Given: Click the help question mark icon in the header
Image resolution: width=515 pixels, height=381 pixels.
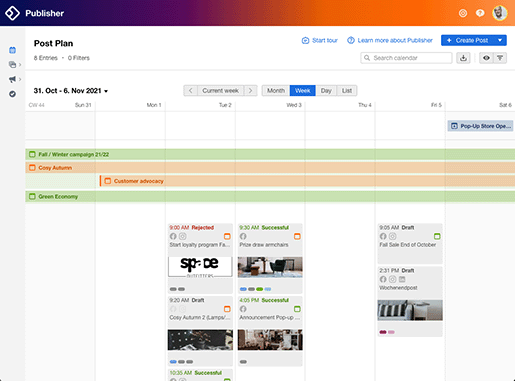Looking at the screenshot, I should 480,13.
